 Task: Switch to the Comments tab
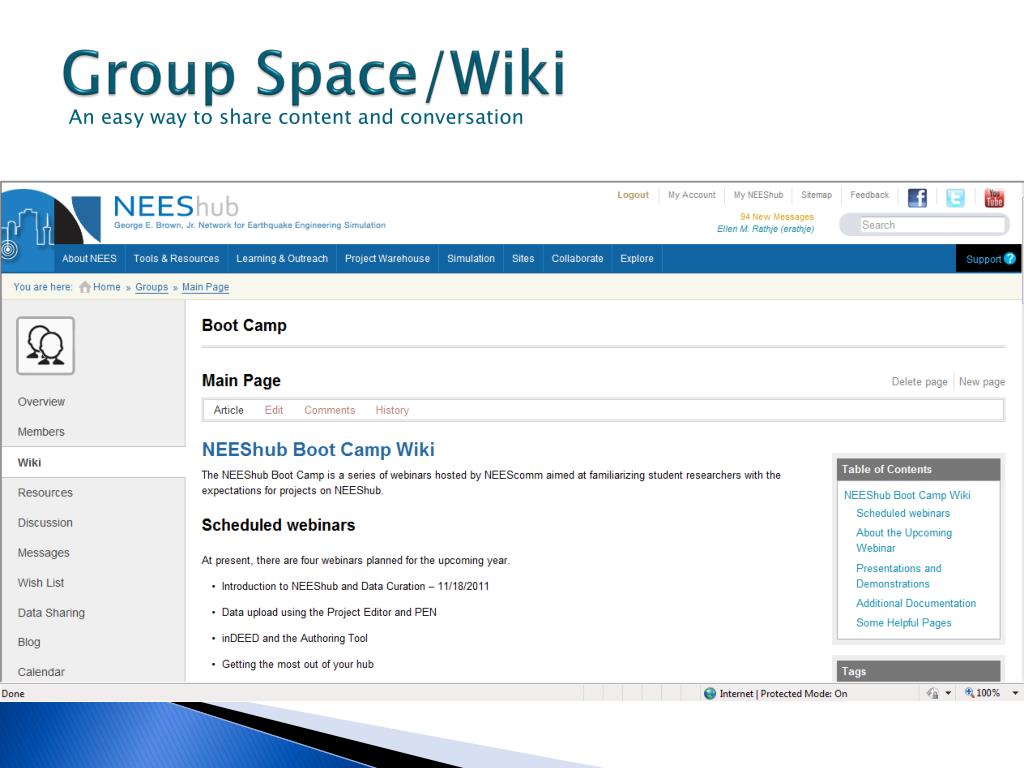[330, 410]
